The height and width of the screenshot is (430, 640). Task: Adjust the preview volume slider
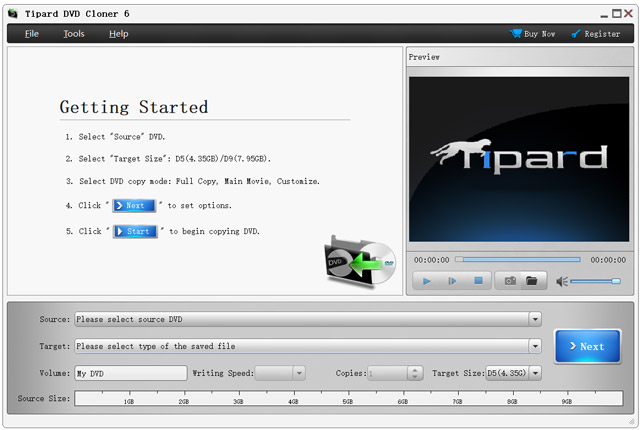pos(596,281)
